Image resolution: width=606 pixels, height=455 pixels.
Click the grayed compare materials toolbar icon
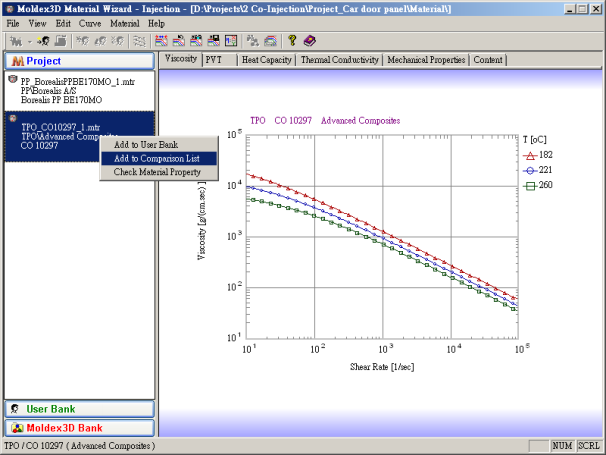pyautogui.click(x=253, y=41)
